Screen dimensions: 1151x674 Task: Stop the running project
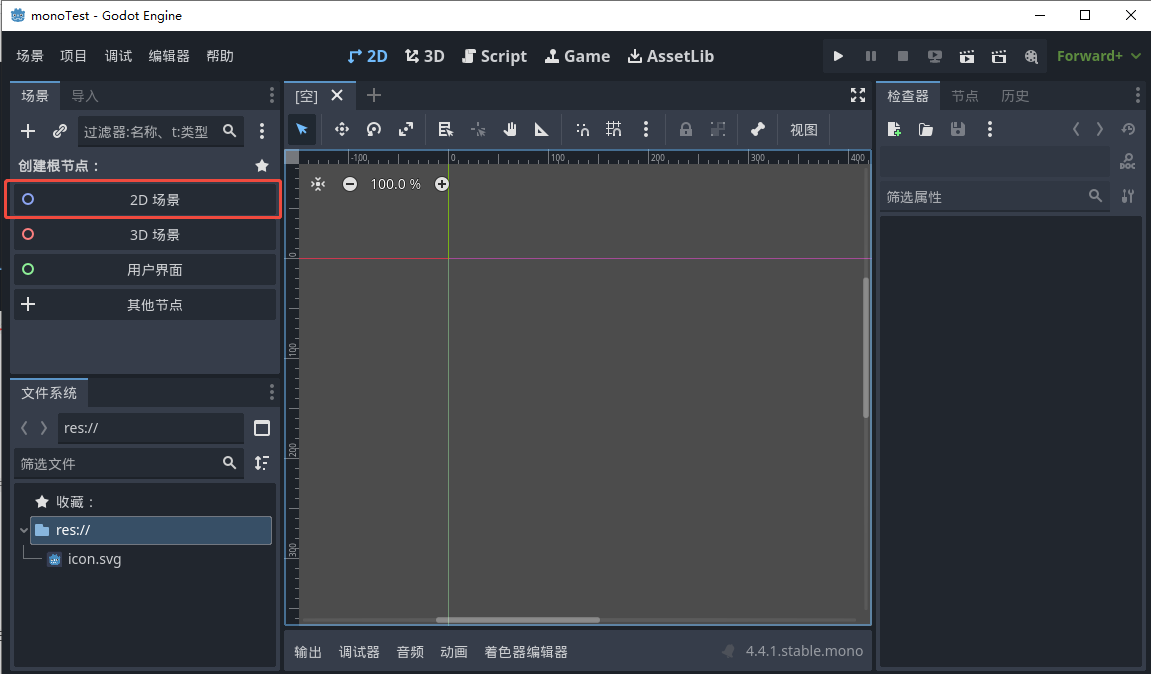click(x=903, y=57)
